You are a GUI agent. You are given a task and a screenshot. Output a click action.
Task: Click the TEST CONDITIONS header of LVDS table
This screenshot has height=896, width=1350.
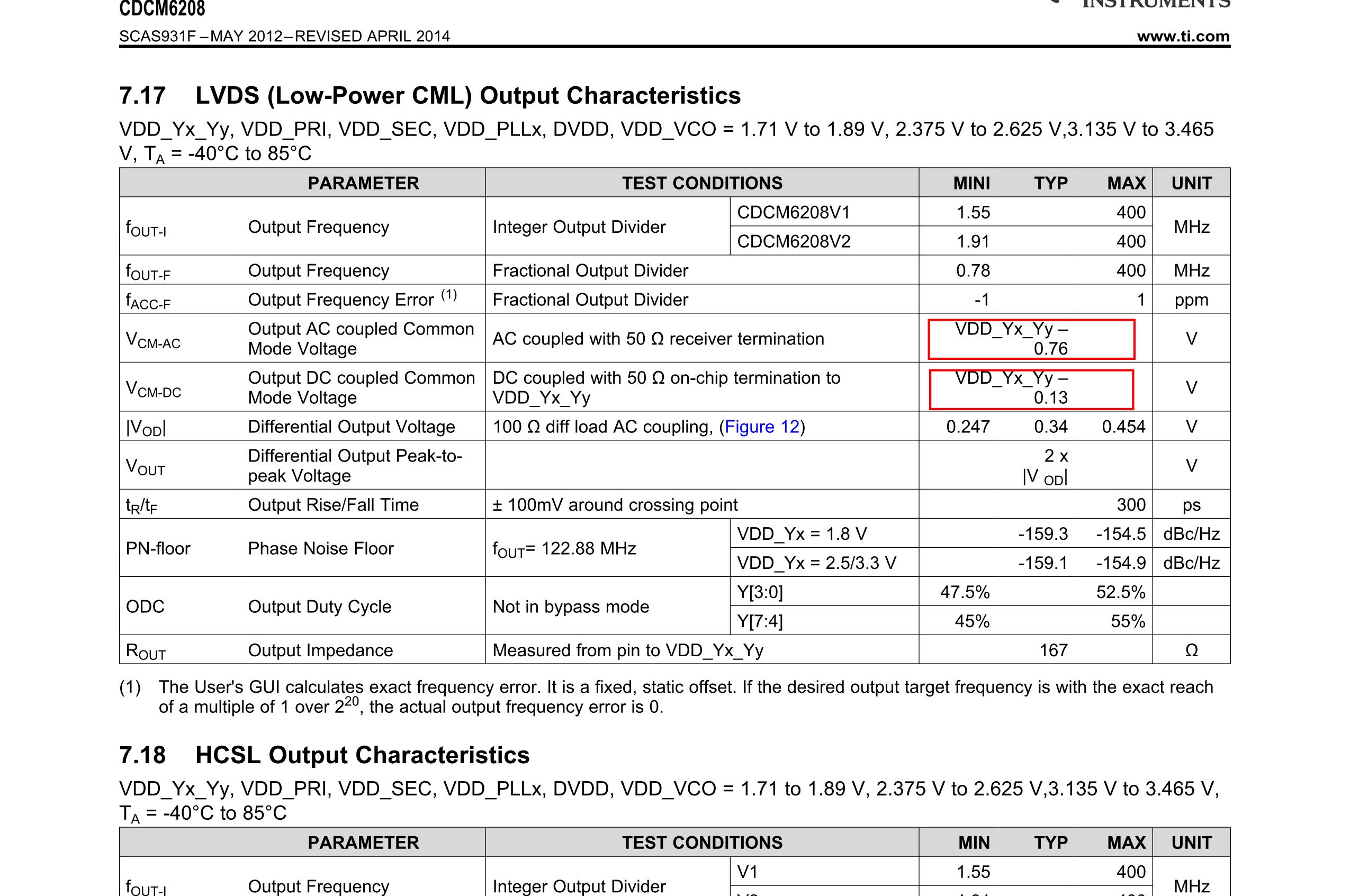point(702,183)
